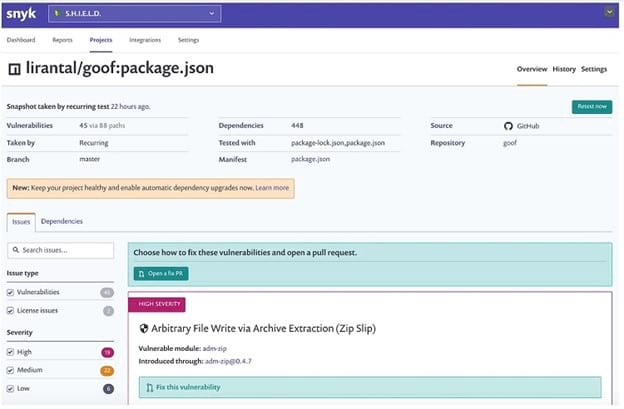Switch to the Overview tab
Viewport: 624px width, 409px height.
[532, 69]
